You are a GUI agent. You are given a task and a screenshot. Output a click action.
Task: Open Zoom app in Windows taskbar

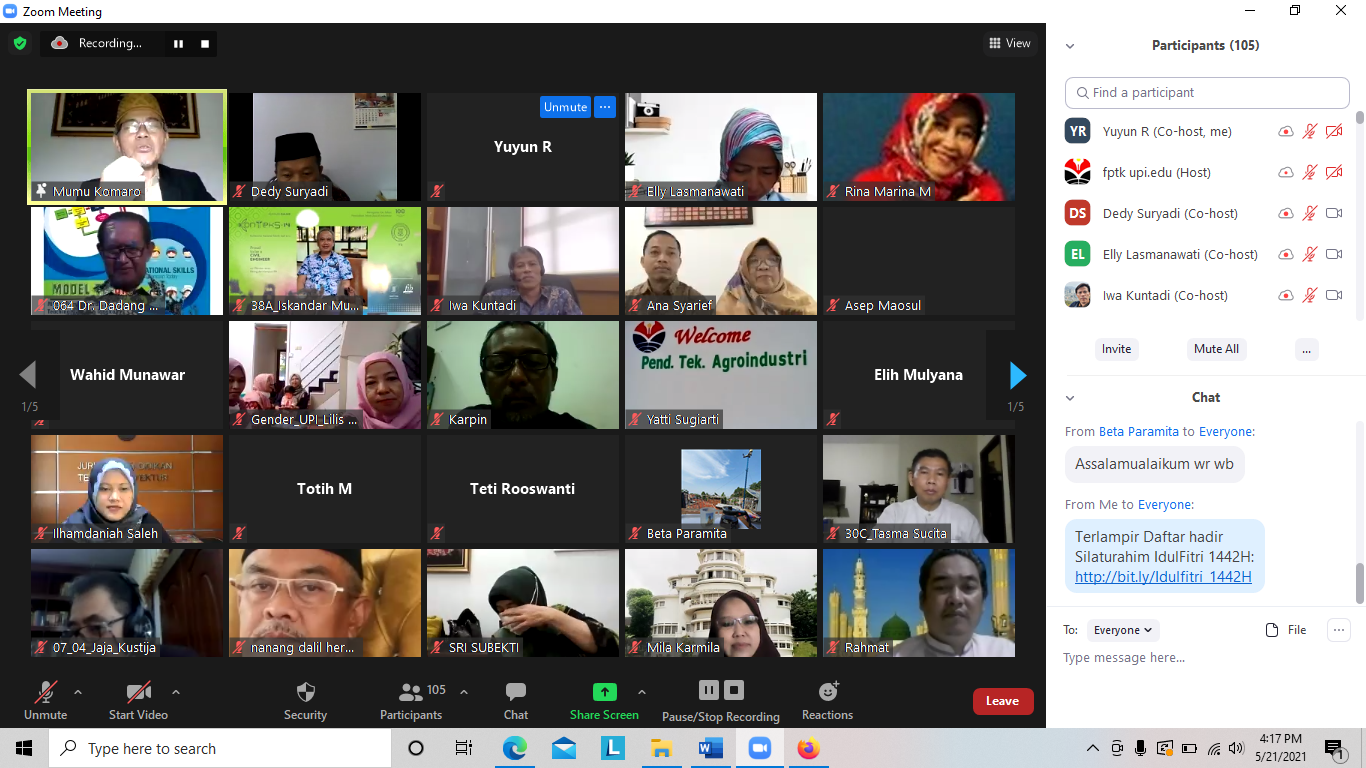pos(760,748)
